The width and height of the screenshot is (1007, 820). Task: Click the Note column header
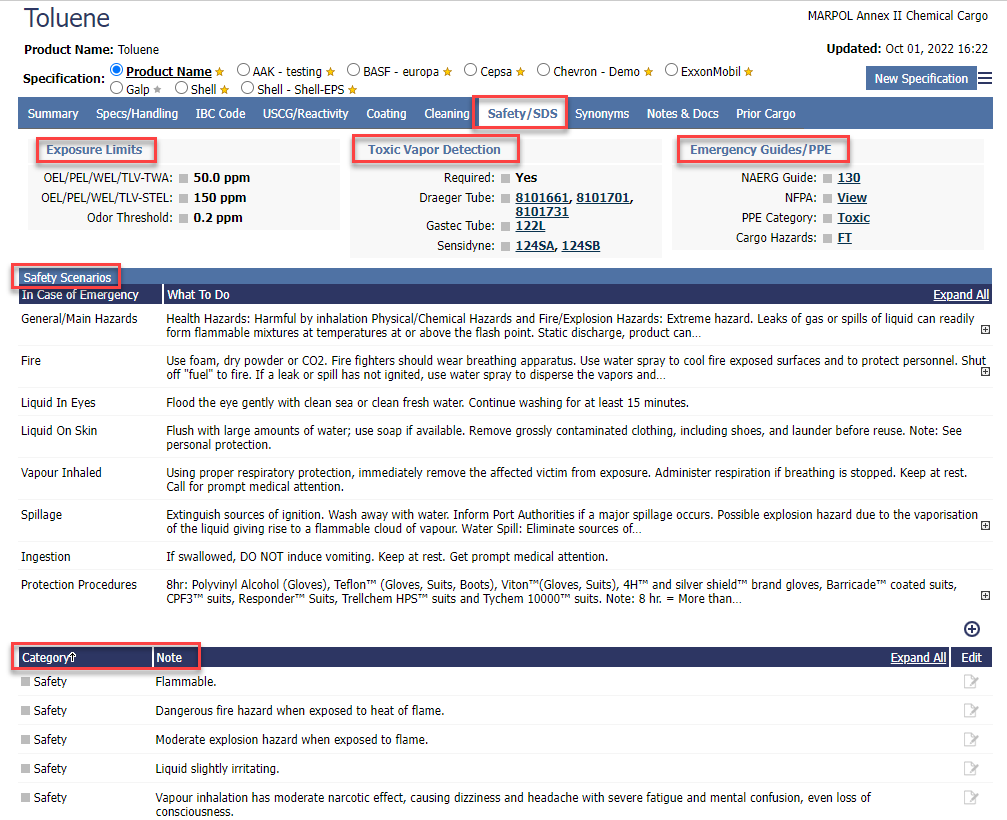click(169, 658)
